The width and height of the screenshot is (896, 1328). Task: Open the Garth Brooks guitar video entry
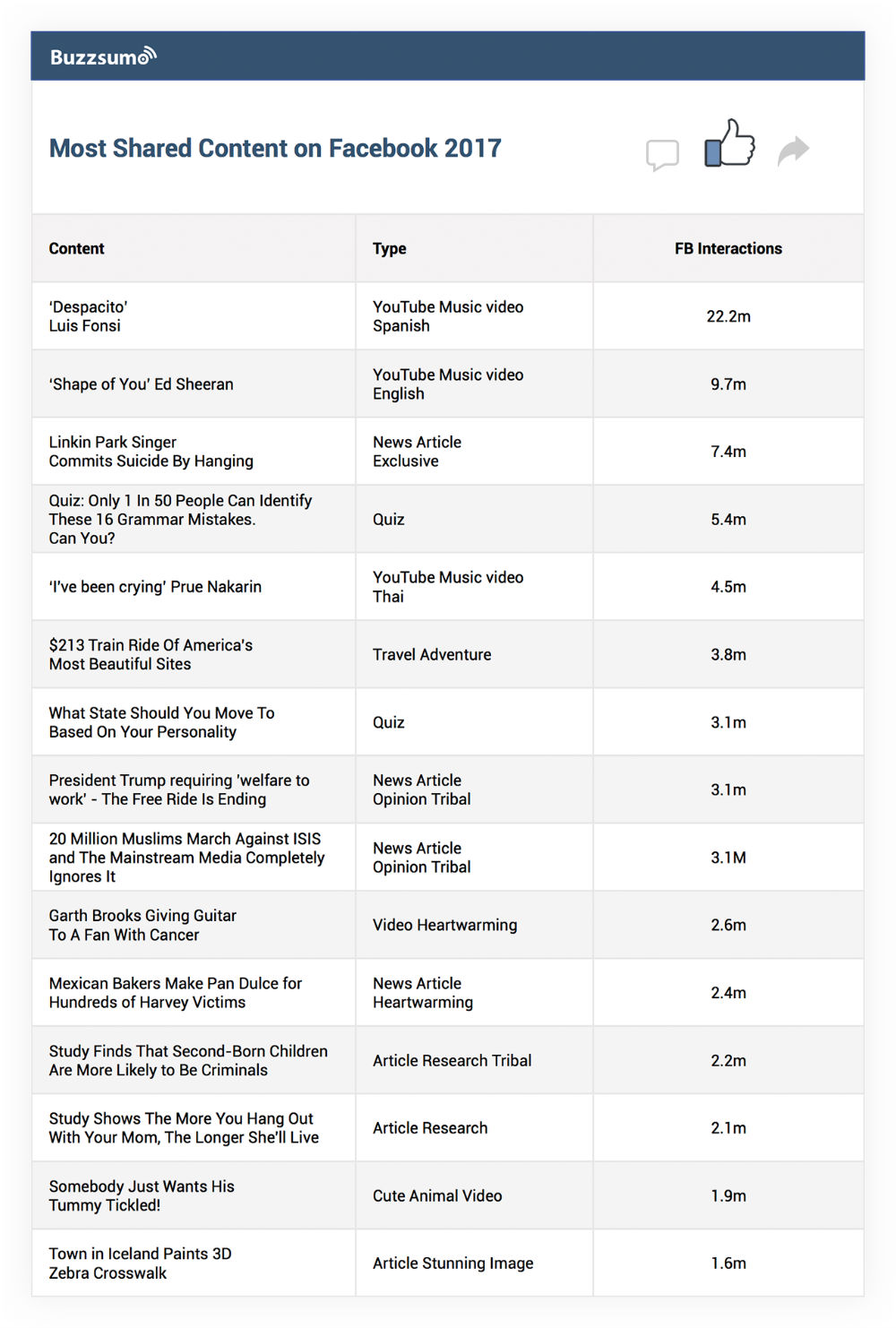142,925
